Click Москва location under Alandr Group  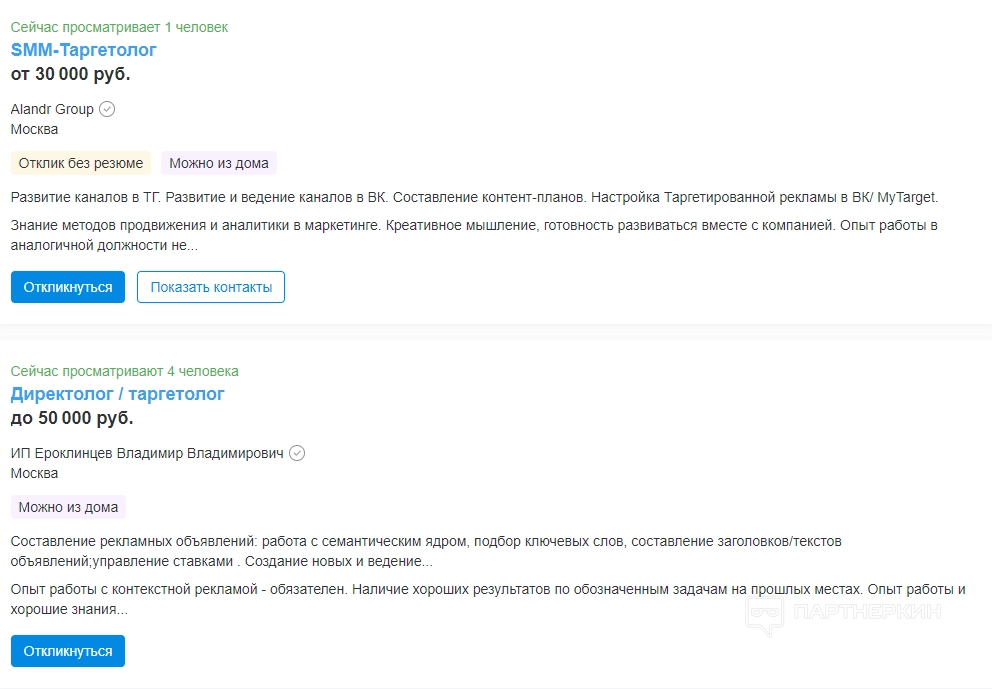click(x=34, y=129)
